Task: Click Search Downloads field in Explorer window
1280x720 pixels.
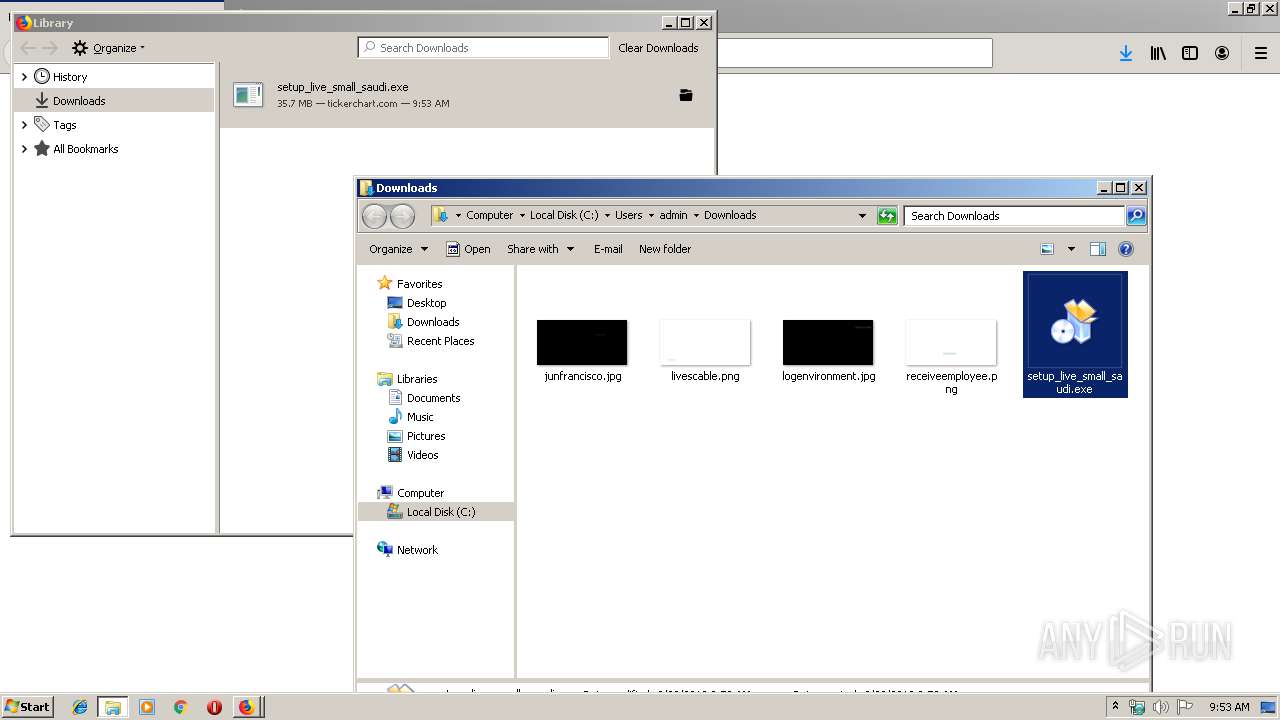Action: [1015, 216]
